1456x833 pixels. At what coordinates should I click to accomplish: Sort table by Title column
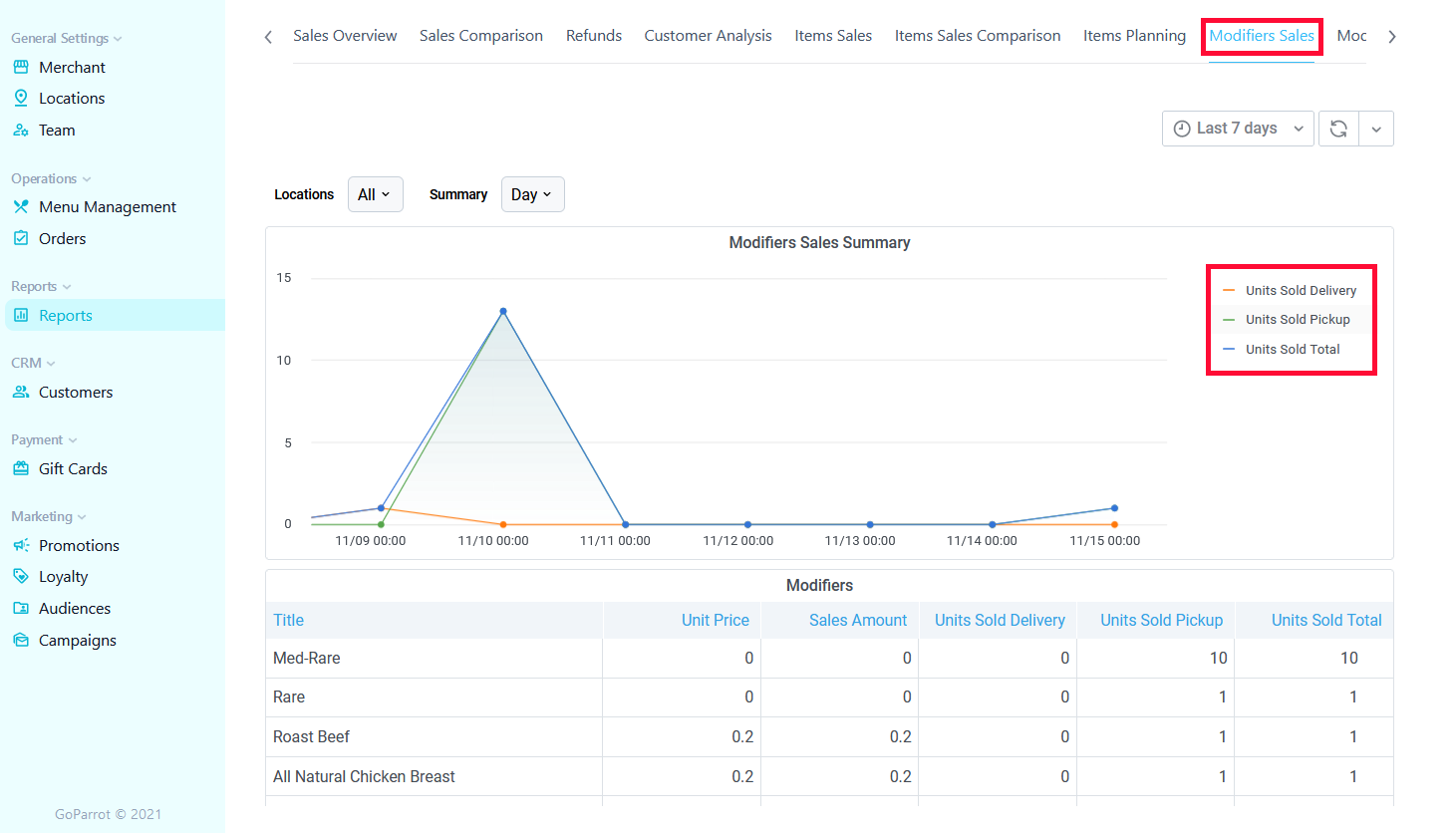point(288,620)
